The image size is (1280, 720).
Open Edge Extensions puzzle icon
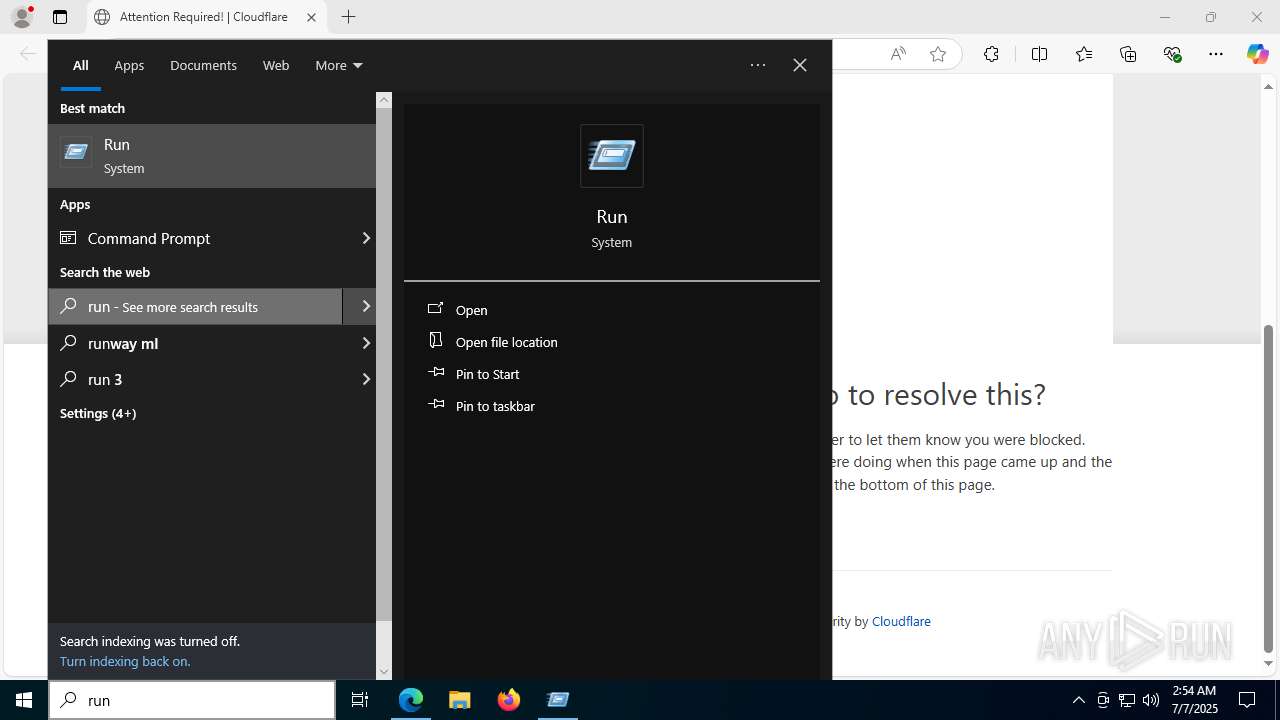991,54
